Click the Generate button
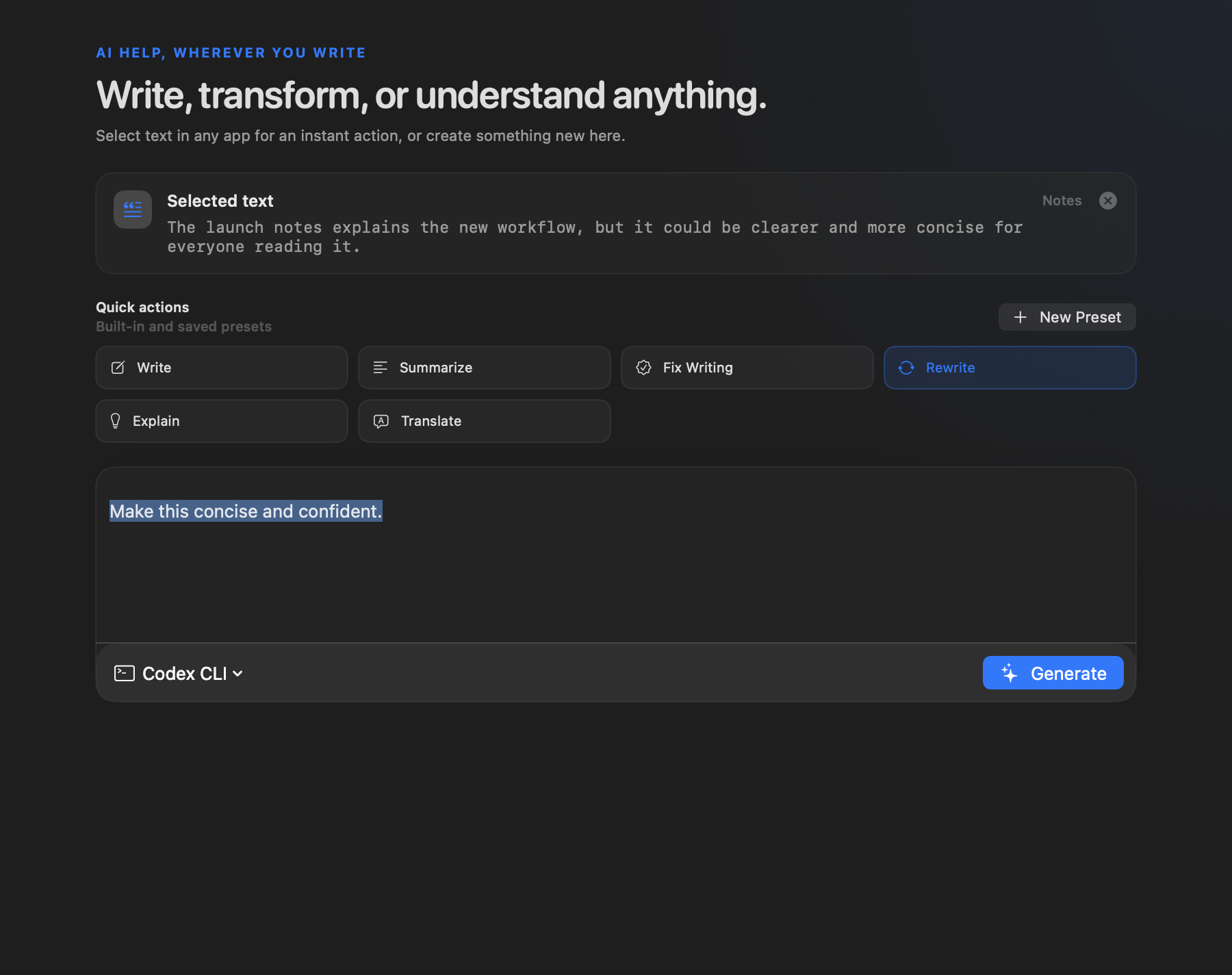Screen dimensions: 1232x975 click(1053, 673)
